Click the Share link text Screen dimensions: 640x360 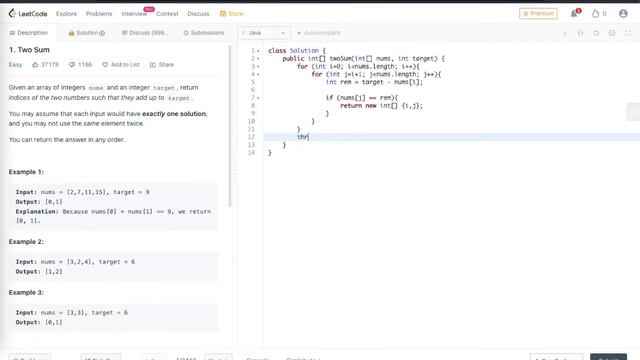tap(166, 64)
